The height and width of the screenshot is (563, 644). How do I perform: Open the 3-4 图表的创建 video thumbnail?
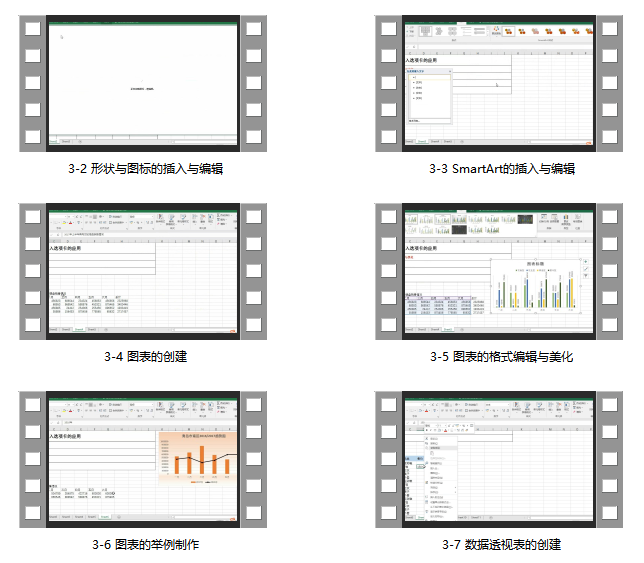coord(143,271)
